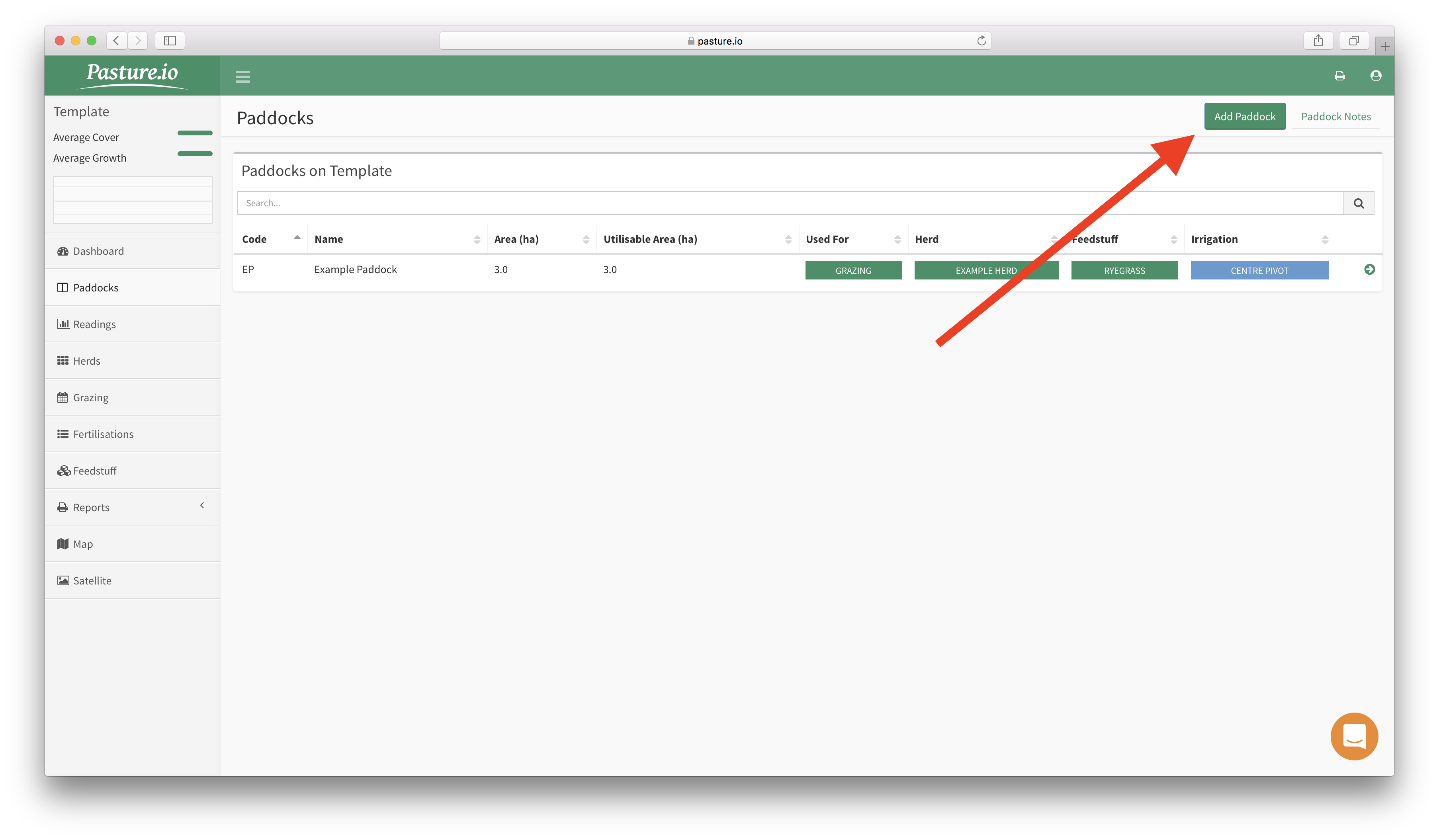The image size is (1439, 840).
Task: Sort by Utilisable Area (ha) column
Action: point(697,239)
